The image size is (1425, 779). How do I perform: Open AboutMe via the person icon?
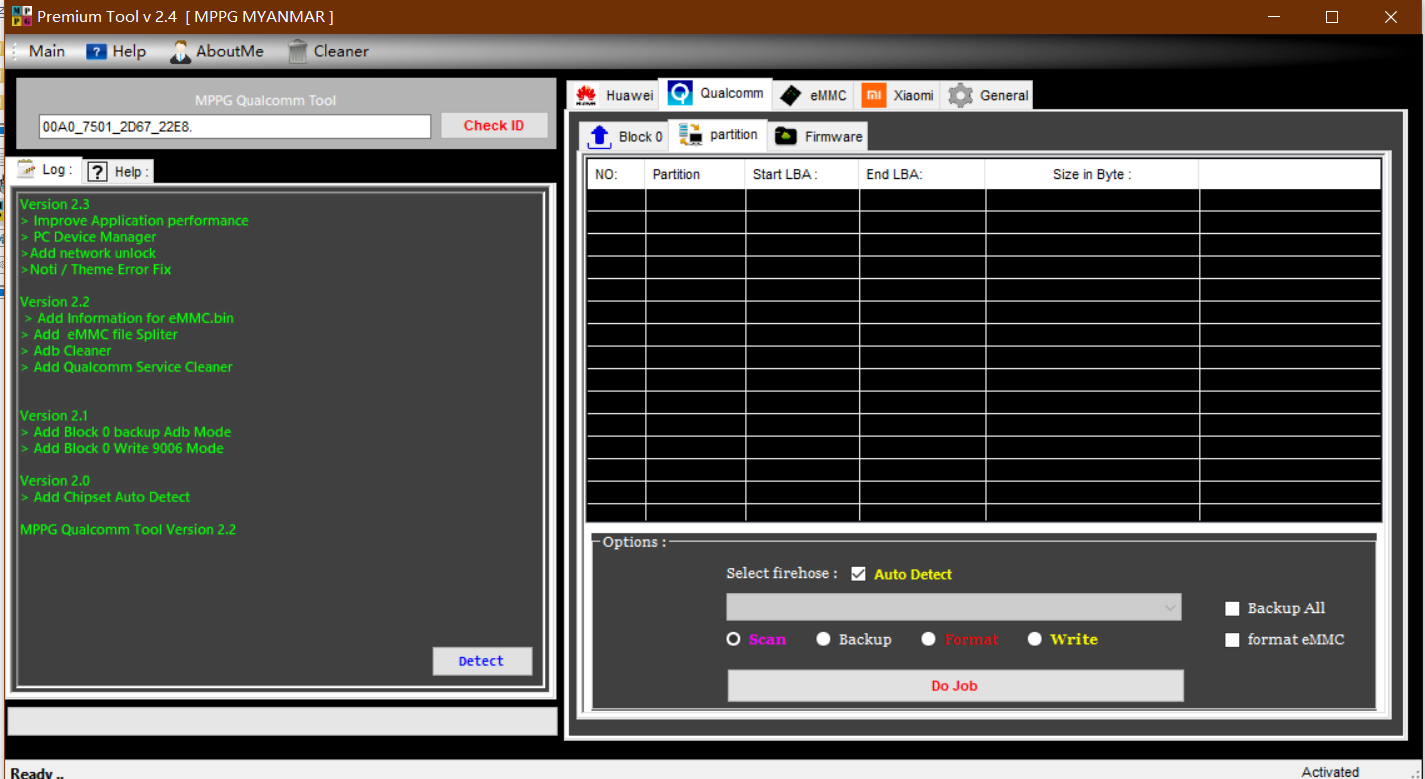point(181,51)
